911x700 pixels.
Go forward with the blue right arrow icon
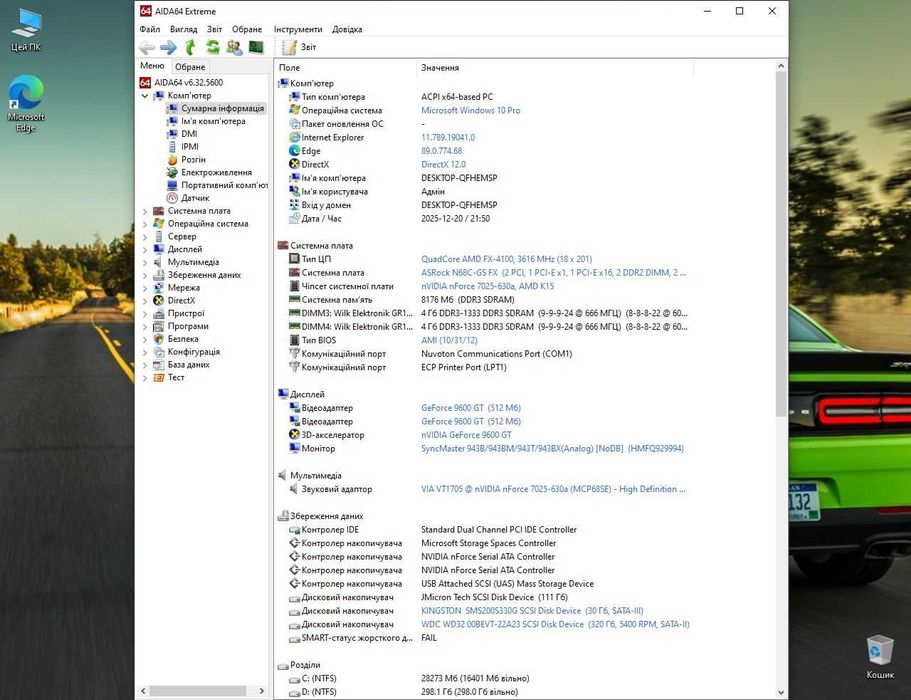168,47
